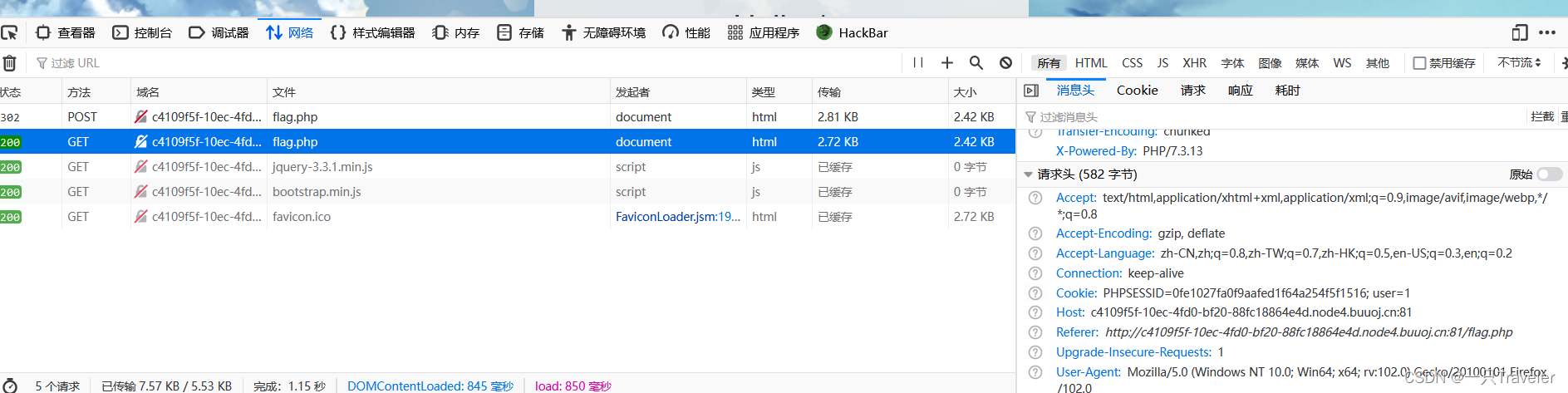This screenshot has width=1568, height=393.
Task: Sort by the 大小 column header
Action: (981, 91)
